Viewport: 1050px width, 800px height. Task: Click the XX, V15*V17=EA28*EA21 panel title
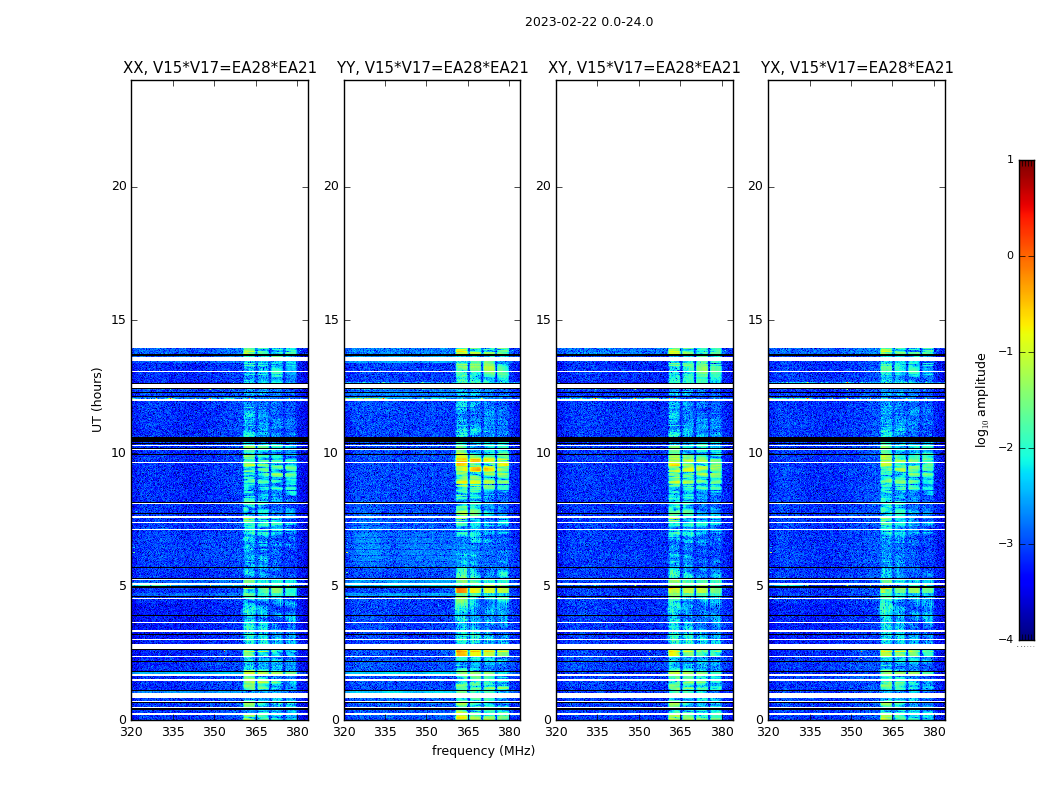(220, 68)
